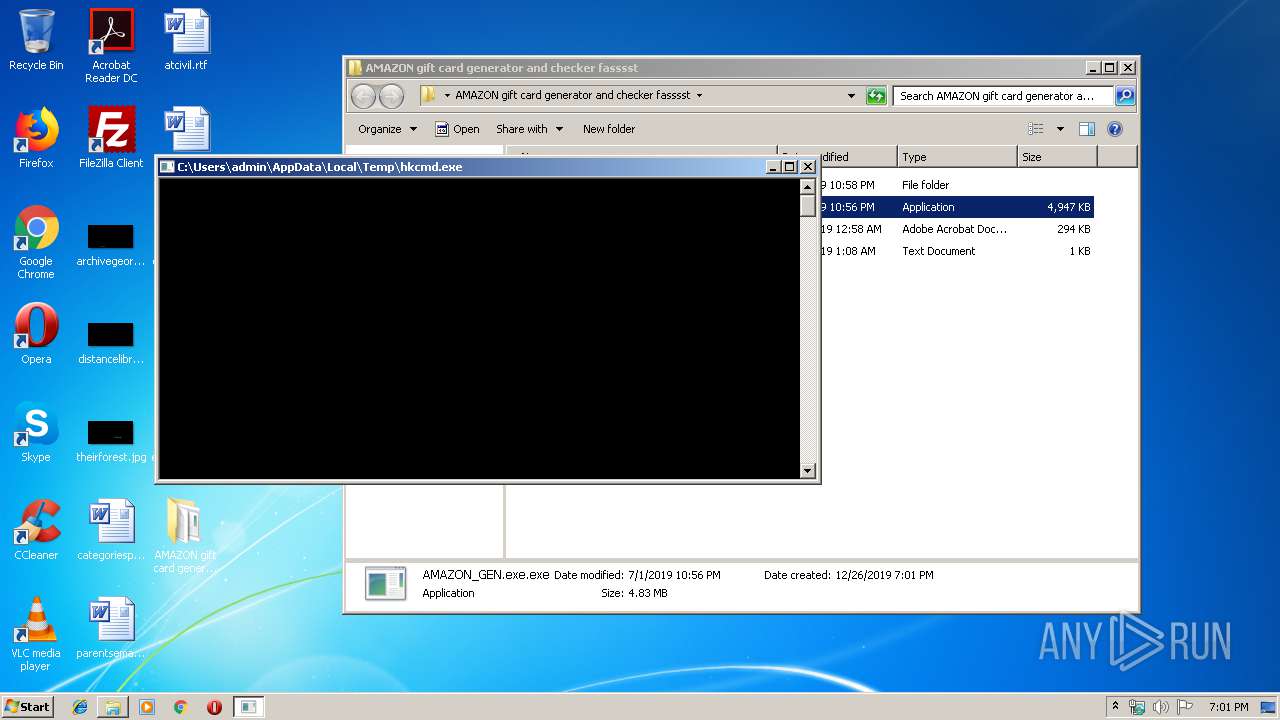Open Internet Explorer from the taskbar
Viewport: 1280px width, 720px height.
[x=80, y=707]
